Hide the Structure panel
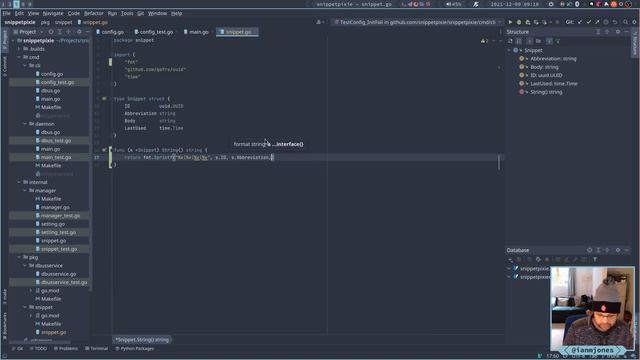This screenshot has width=640, height=360. [x=627, y=32]
